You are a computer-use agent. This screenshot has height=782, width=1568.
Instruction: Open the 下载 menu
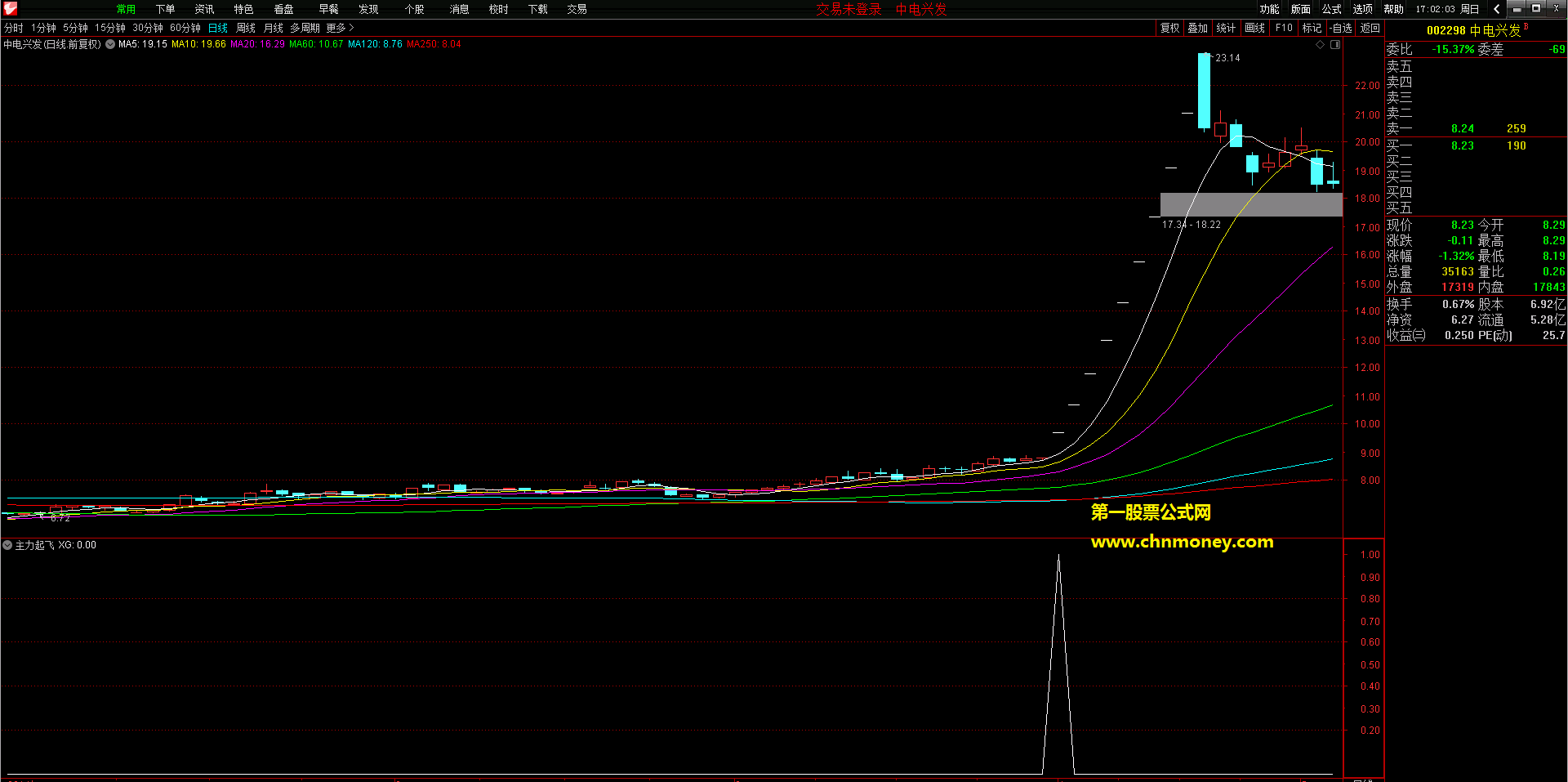pos(537,9)
